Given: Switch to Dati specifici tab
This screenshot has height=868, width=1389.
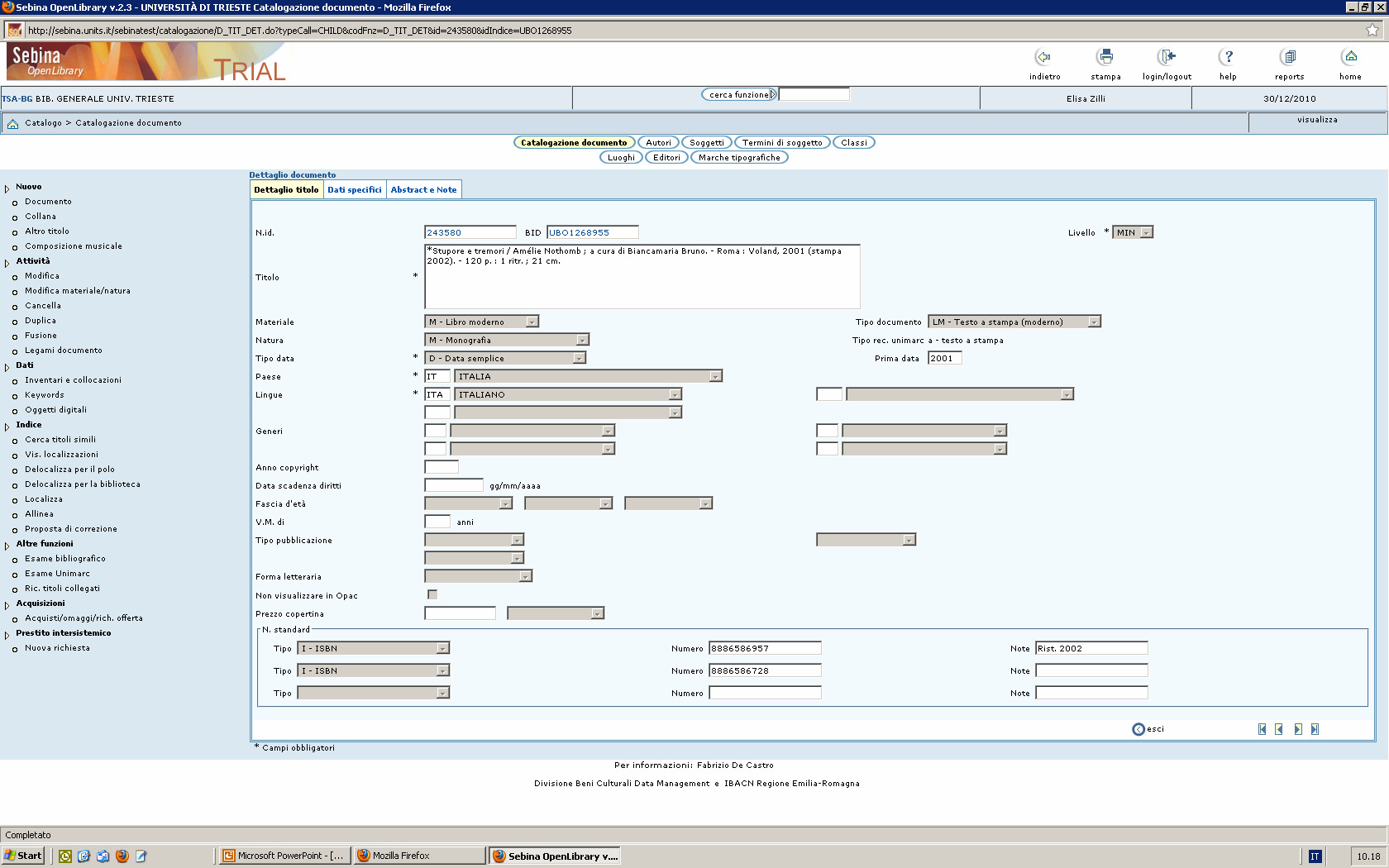Looking at the screenshot, I should tap(355, 189).
